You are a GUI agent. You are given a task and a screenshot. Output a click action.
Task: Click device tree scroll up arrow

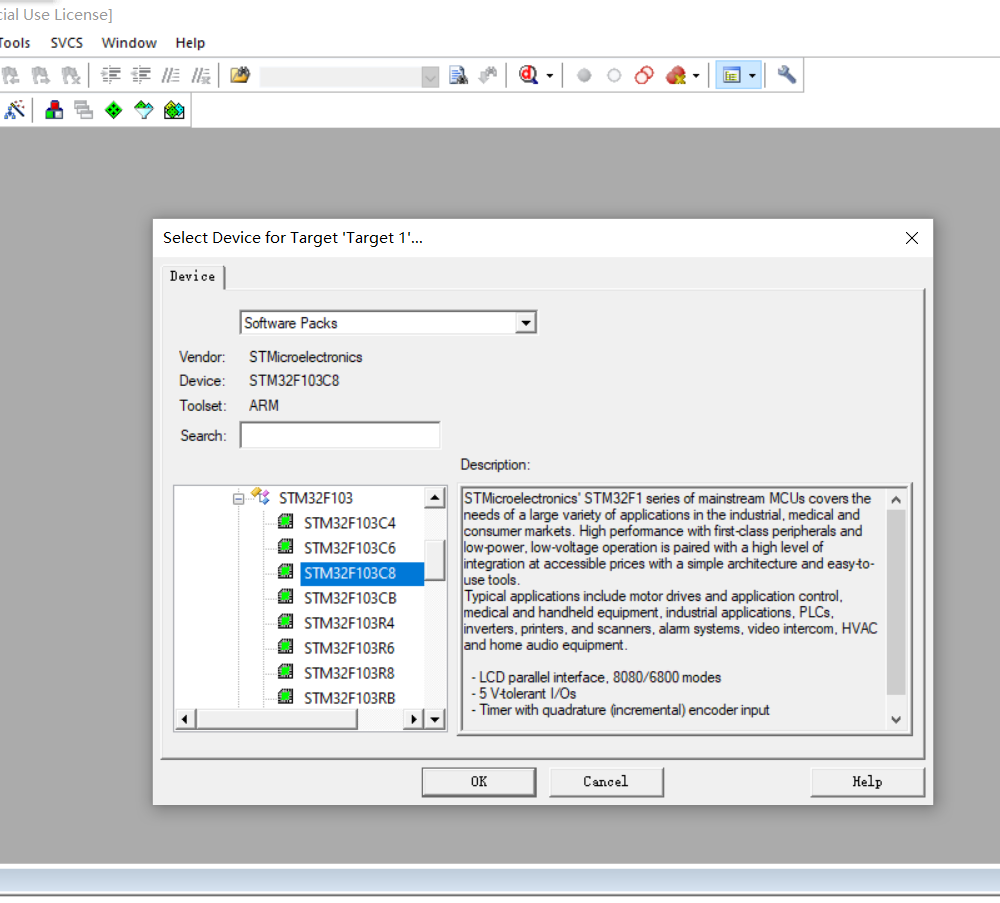point(435,497)
